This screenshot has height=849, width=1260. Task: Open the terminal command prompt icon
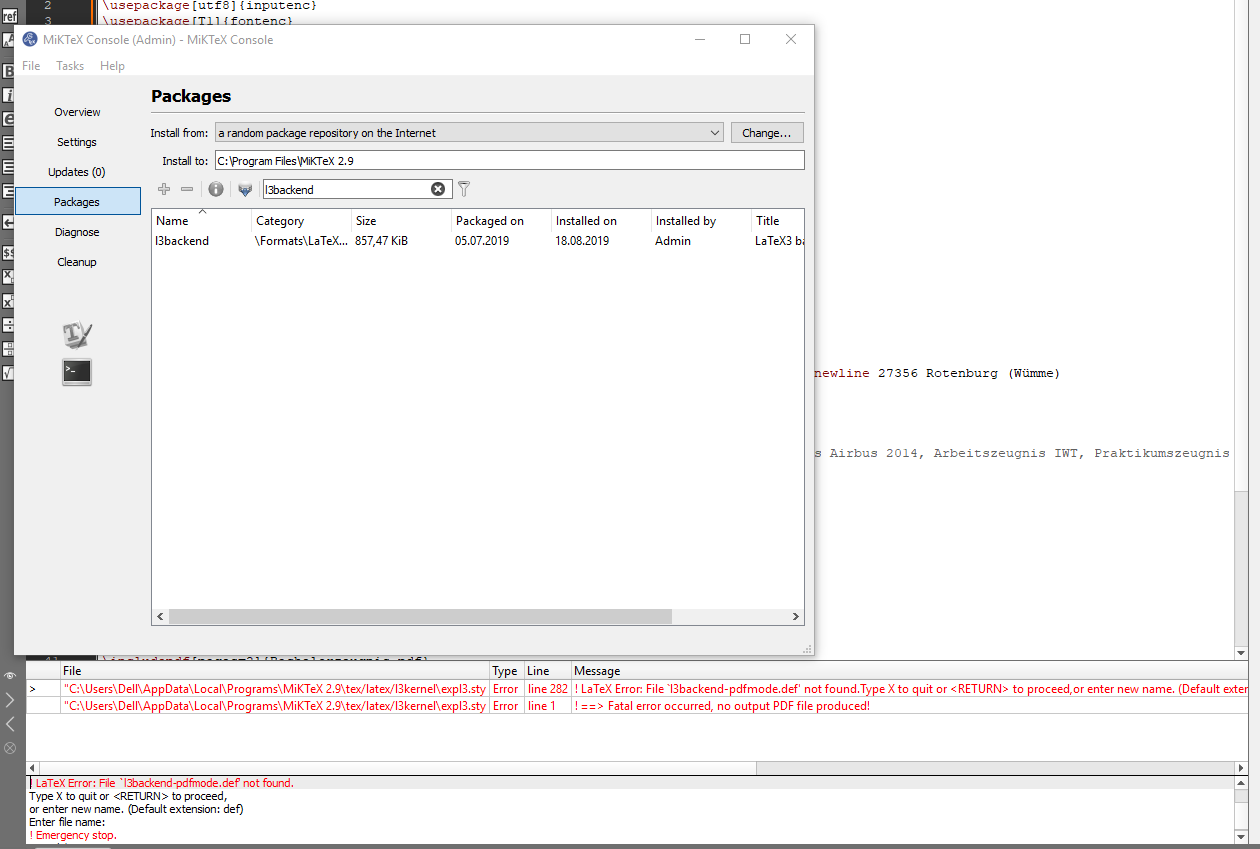point(77,372)
